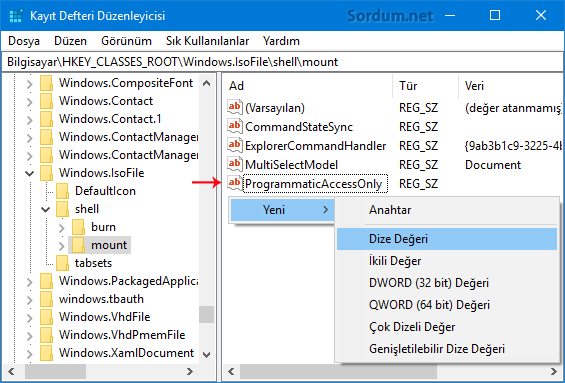Collapse the shell key
The height and width of the screenshot is (383, 565).
click(46, 210)
